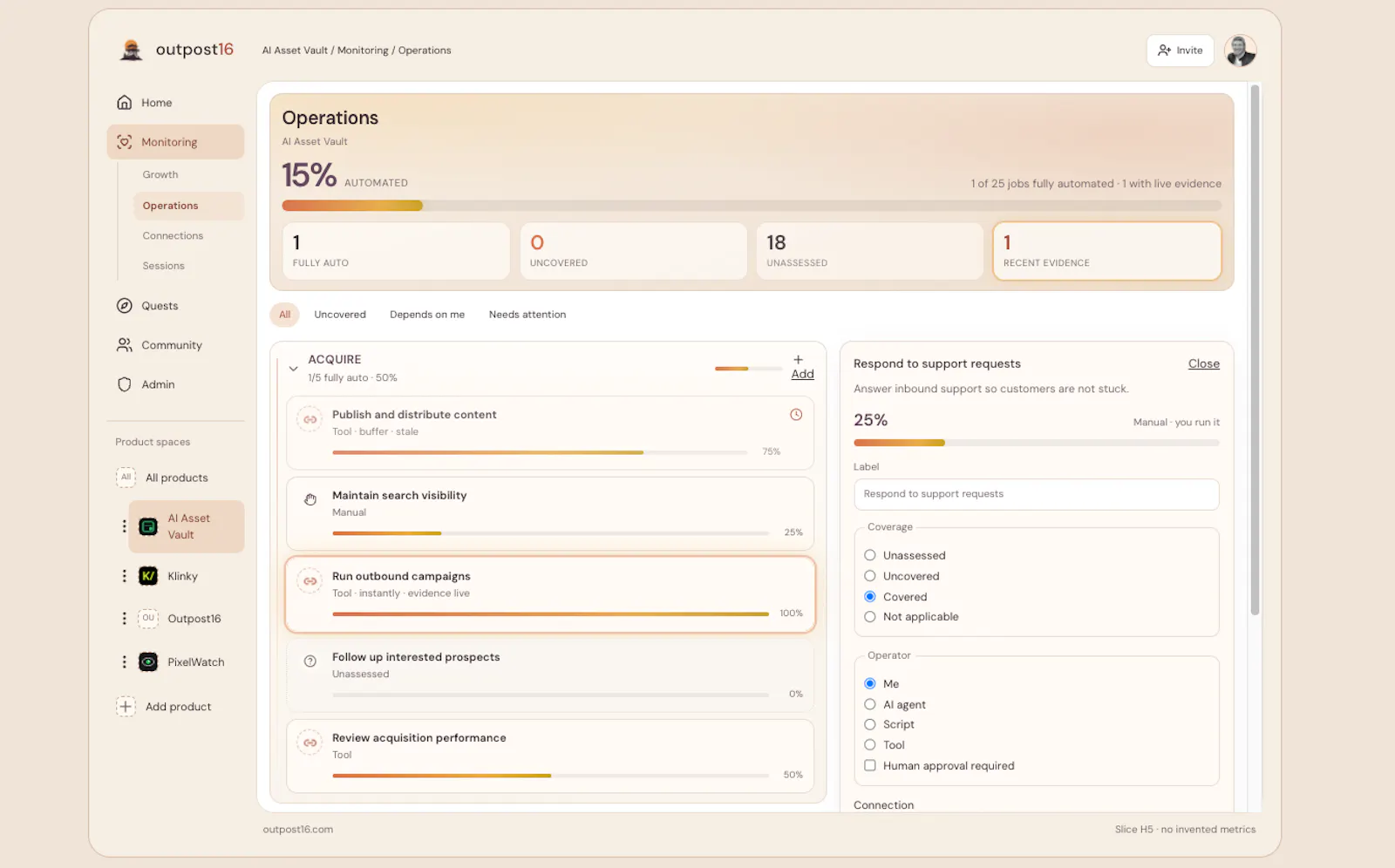Image resolution: width=1395 pixels, height=868 pixels.
Task: Click the link icon on Run outbound campaigns
Action: 310,580
